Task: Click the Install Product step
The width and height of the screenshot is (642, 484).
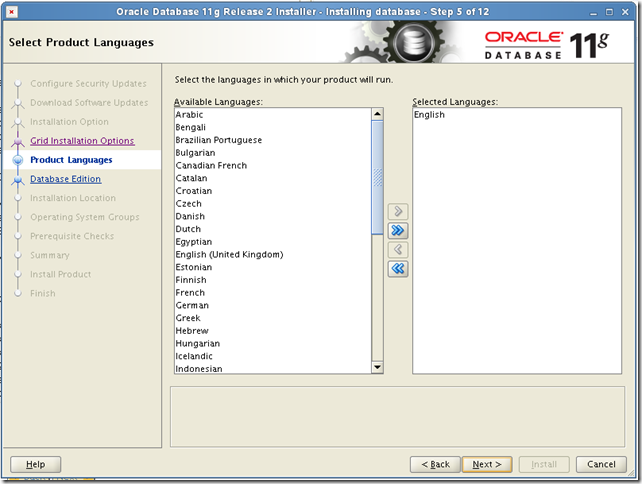Action: point(61,274)
